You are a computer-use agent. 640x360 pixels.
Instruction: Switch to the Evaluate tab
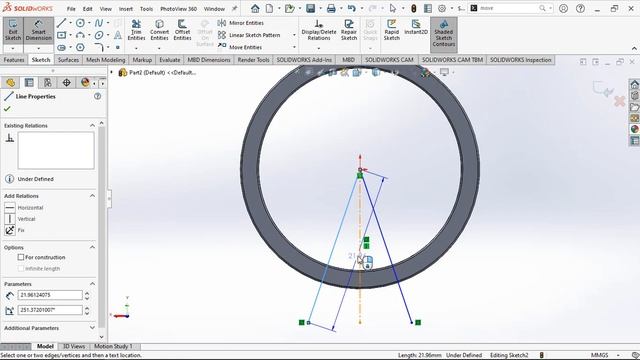coord(170,60)
